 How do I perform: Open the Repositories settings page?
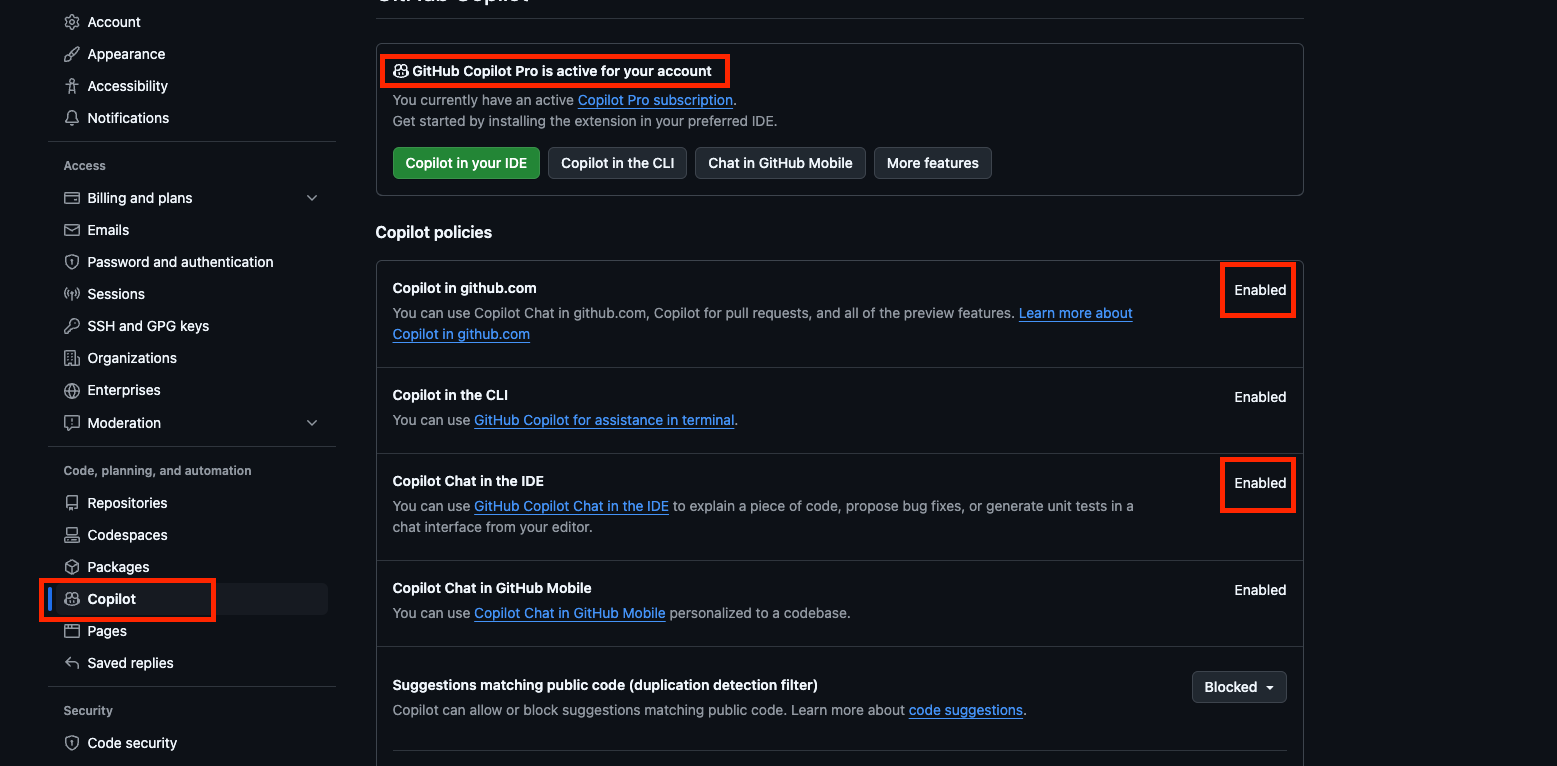click(x=127, y=503)
